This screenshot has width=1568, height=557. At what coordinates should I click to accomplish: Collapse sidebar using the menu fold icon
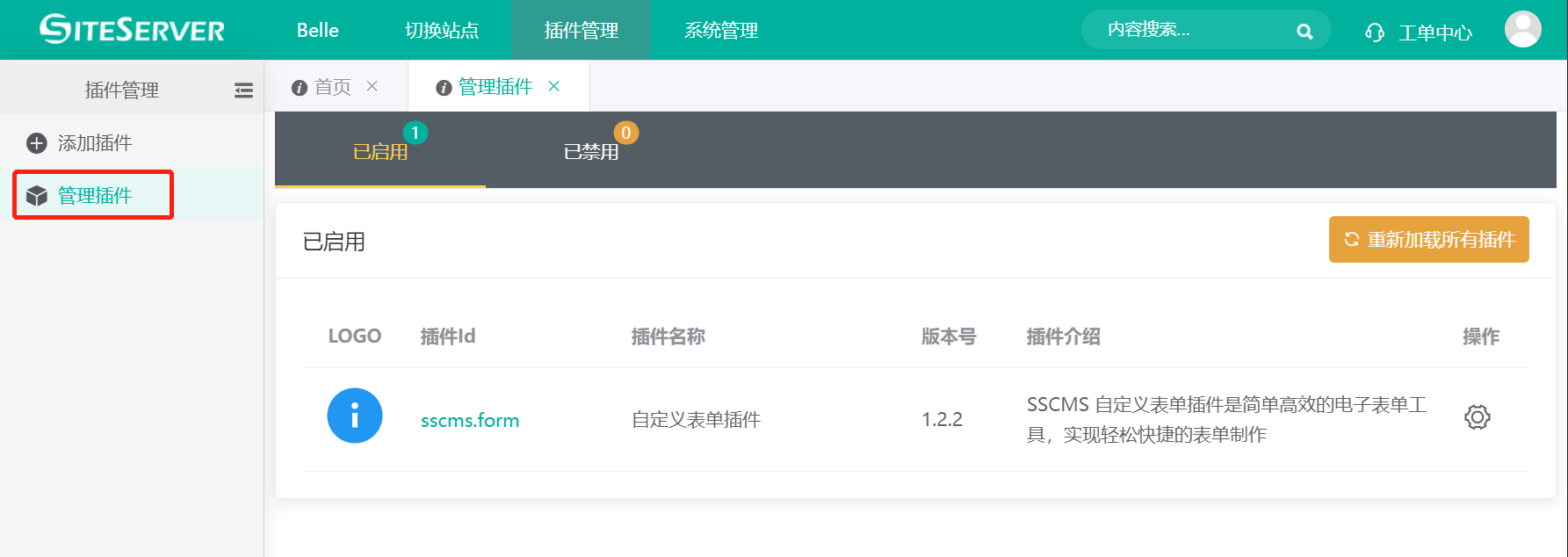(x=243, y=90)
